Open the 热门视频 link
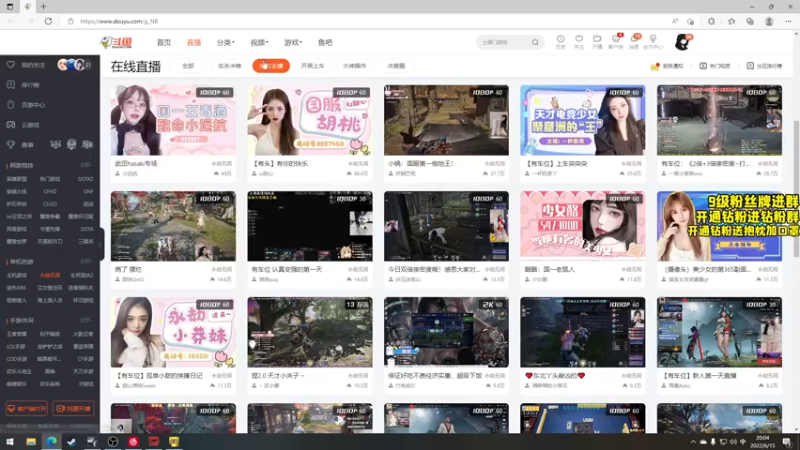Screen dimensions: 800x450 click(x=715, y=66)
